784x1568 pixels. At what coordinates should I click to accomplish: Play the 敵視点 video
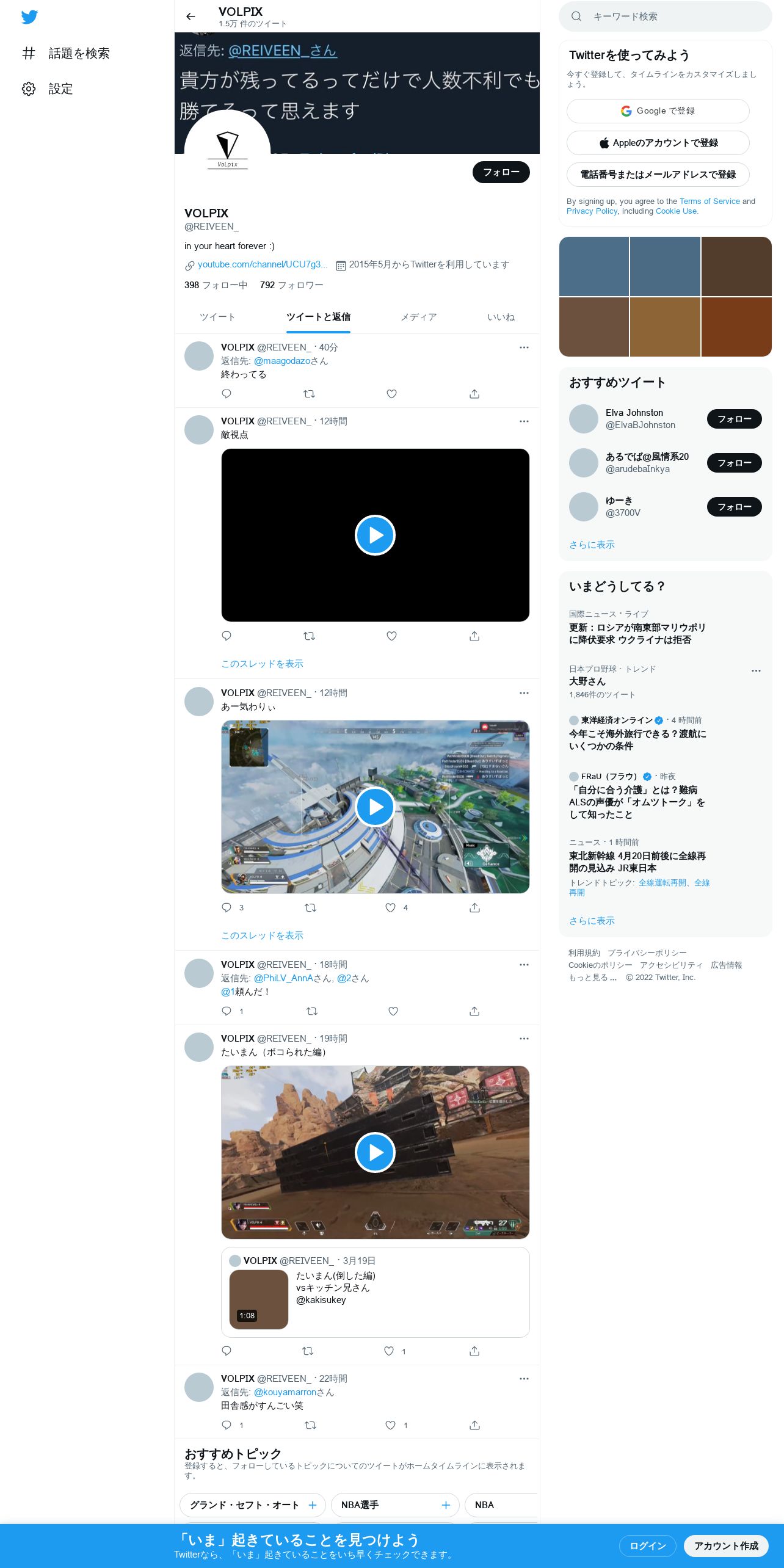point(375,535)
